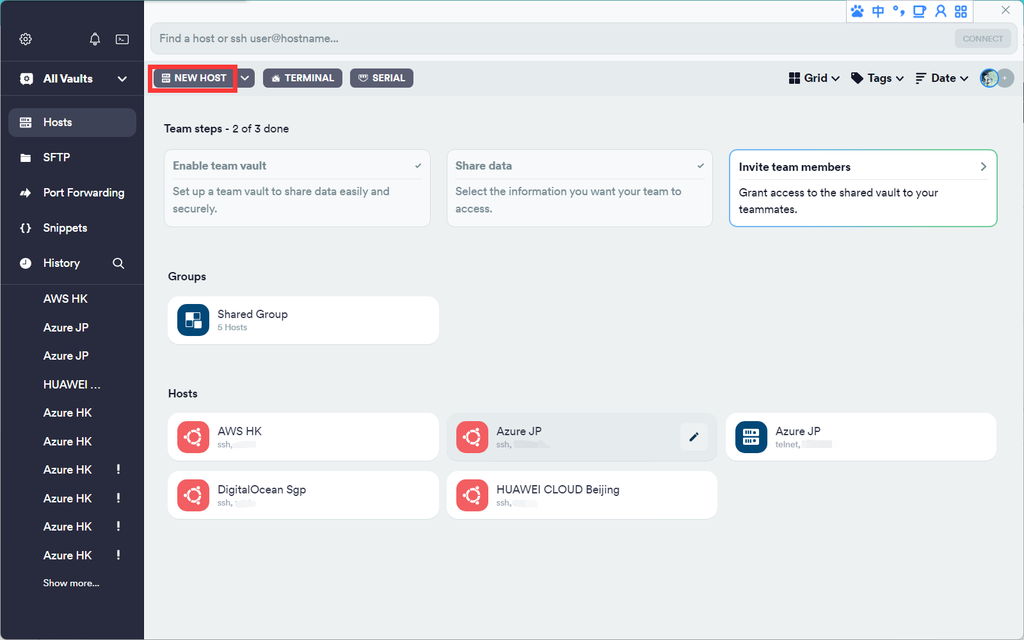Open the History section

pyautogui.click(x=61, y=263)
